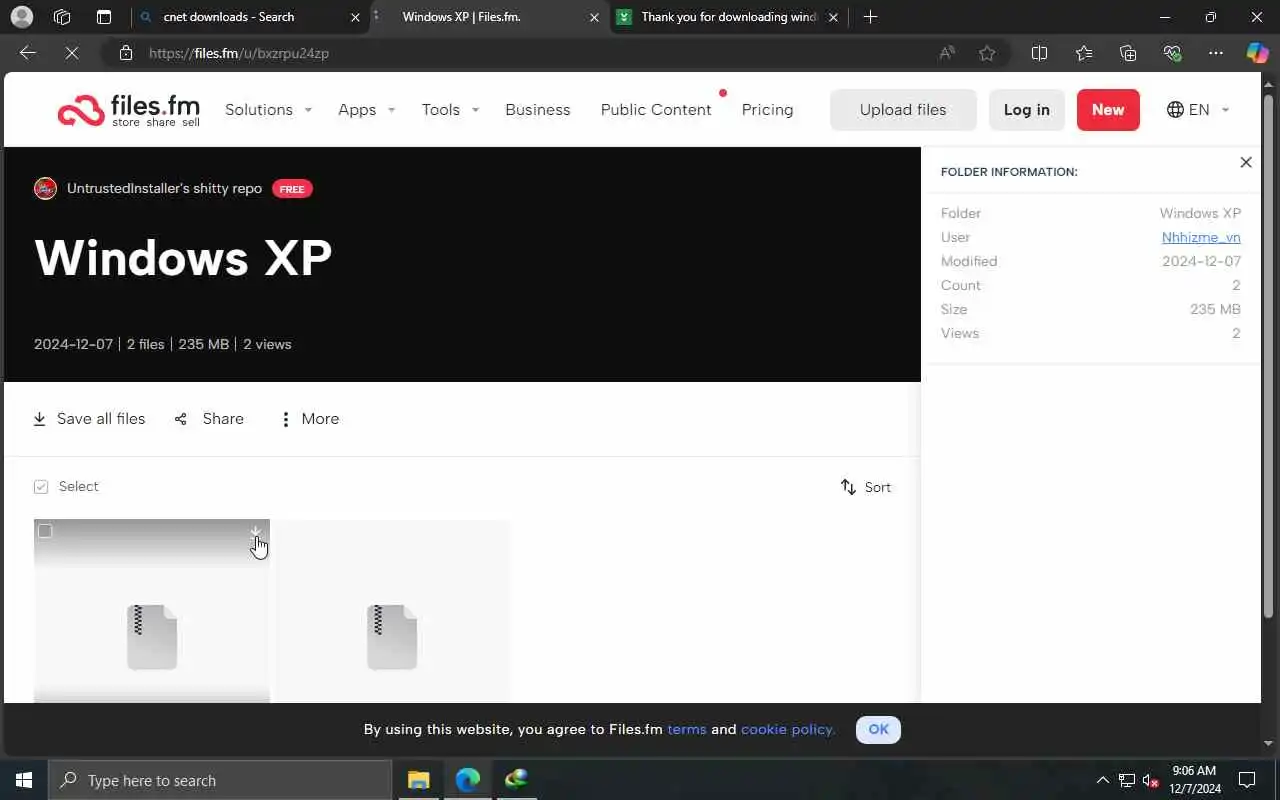Open the tab actions menu icon

pyautogui.click(x=104, y=17)
